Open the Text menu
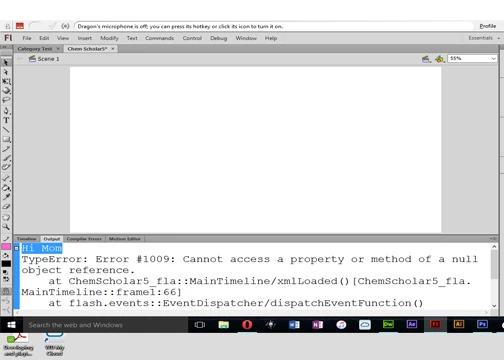504x360 pixels. coord(132,38)
